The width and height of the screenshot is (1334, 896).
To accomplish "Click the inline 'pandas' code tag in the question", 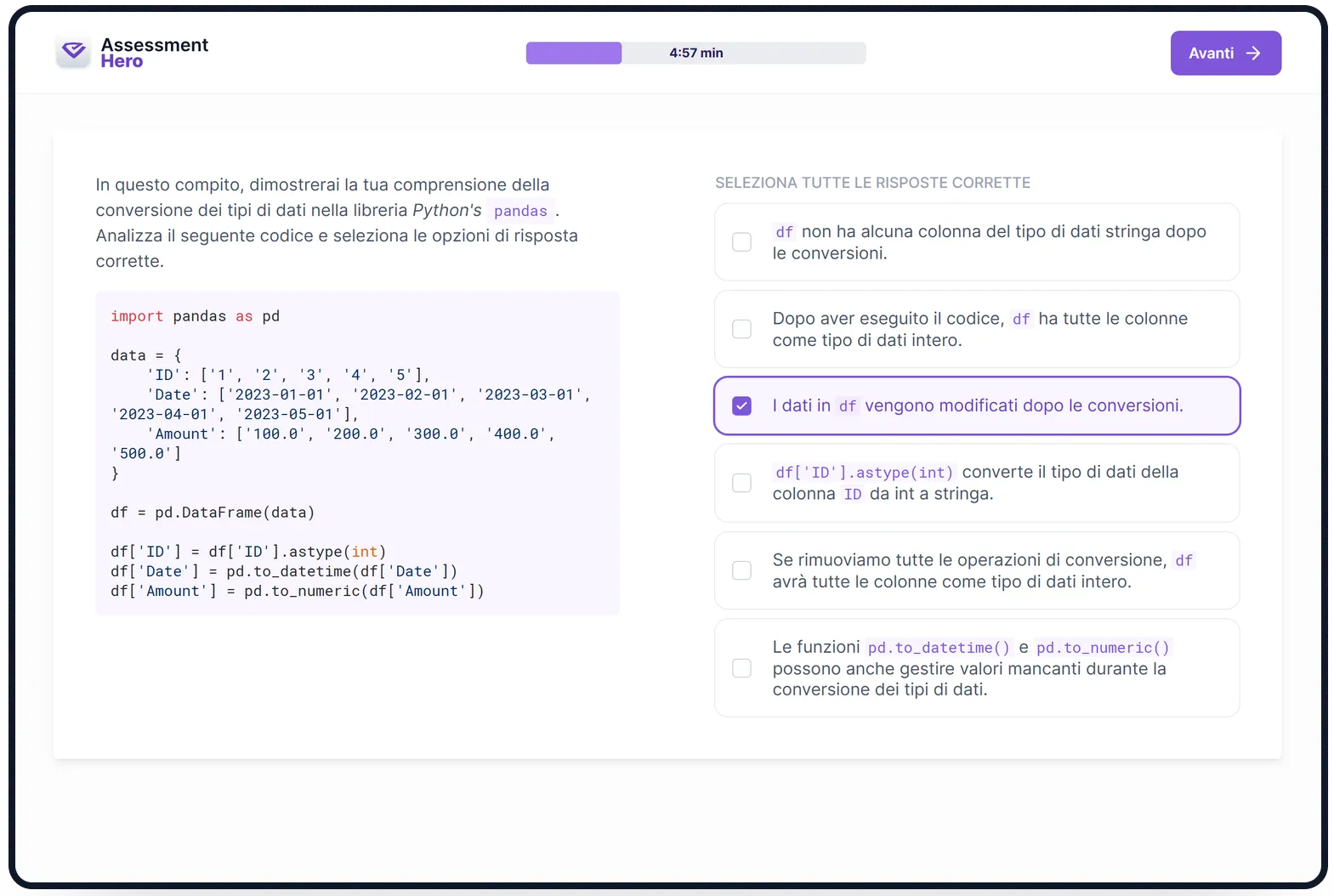I will pyautogui.click(x=520, y=211).
